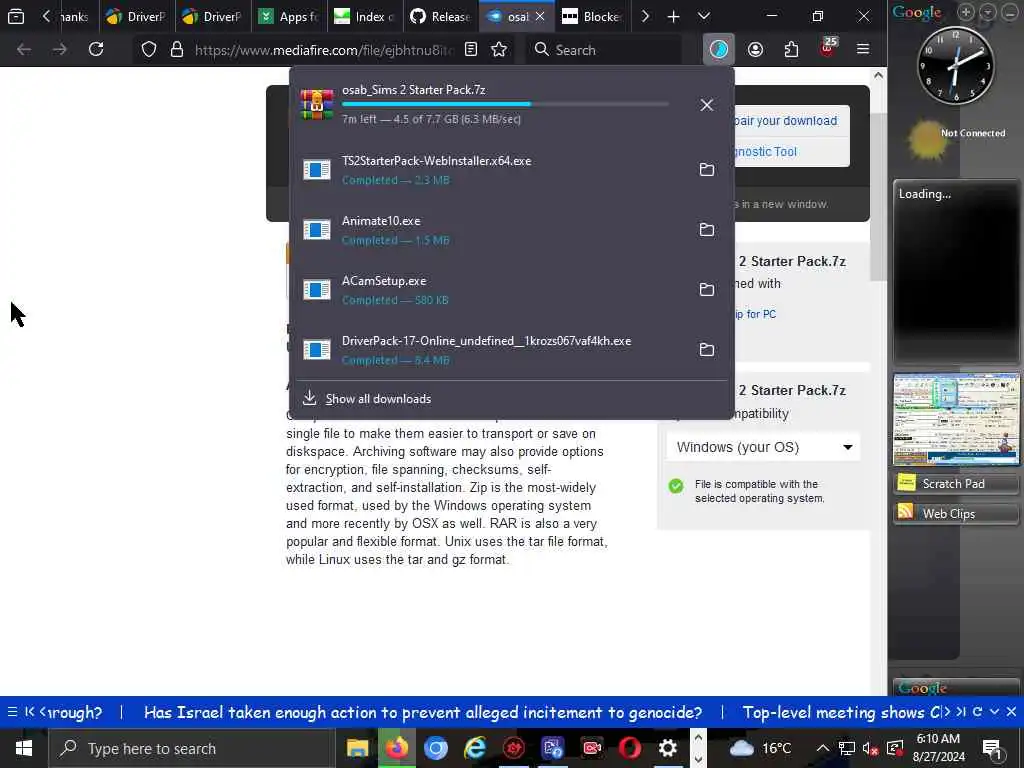Screen dimensions: 1024x768
Task: Open folder for TS2StarterPack-WebInstaller.x64.exe
Action: point(707,169)
